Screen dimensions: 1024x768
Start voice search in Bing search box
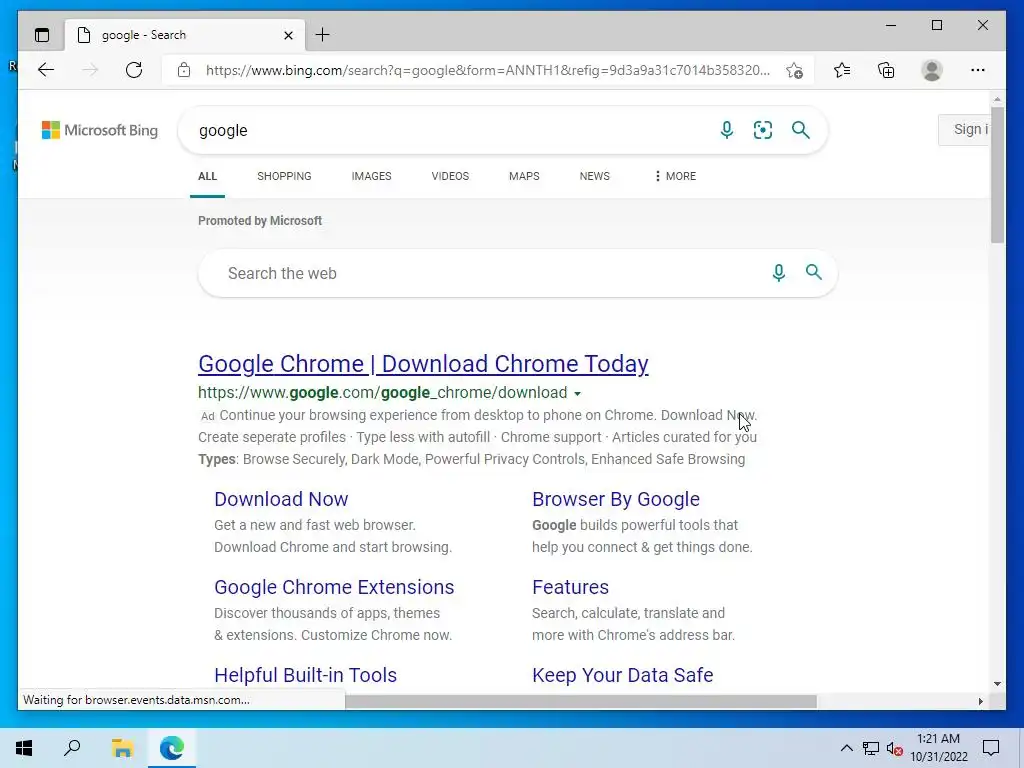tap(727, 130)
